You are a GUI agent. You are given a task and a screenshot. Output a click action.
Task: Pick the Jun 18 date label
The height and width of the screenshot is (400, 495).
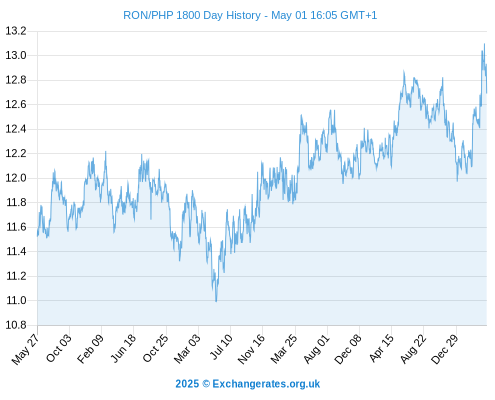point(123,348)
